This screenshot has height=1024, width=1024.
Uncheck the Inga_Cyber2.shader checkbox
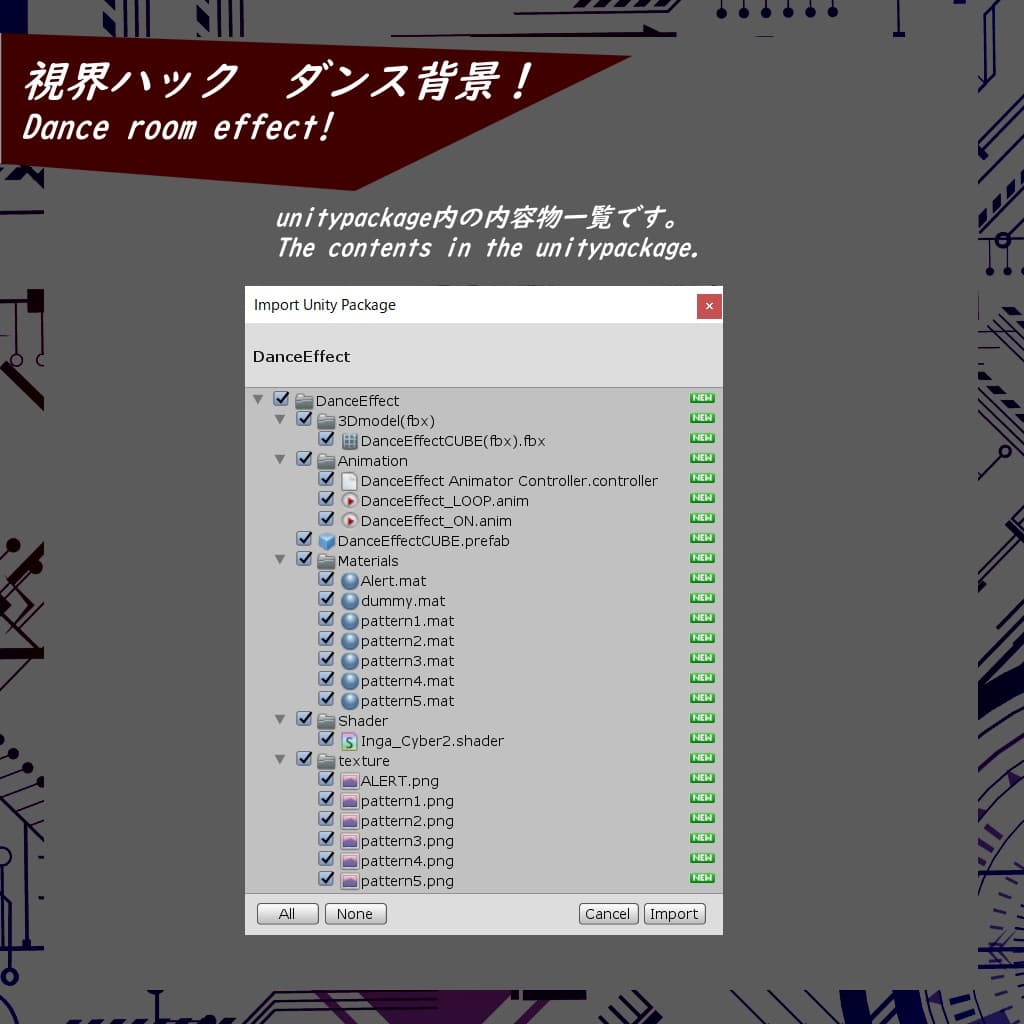click(x=327, y=739)
